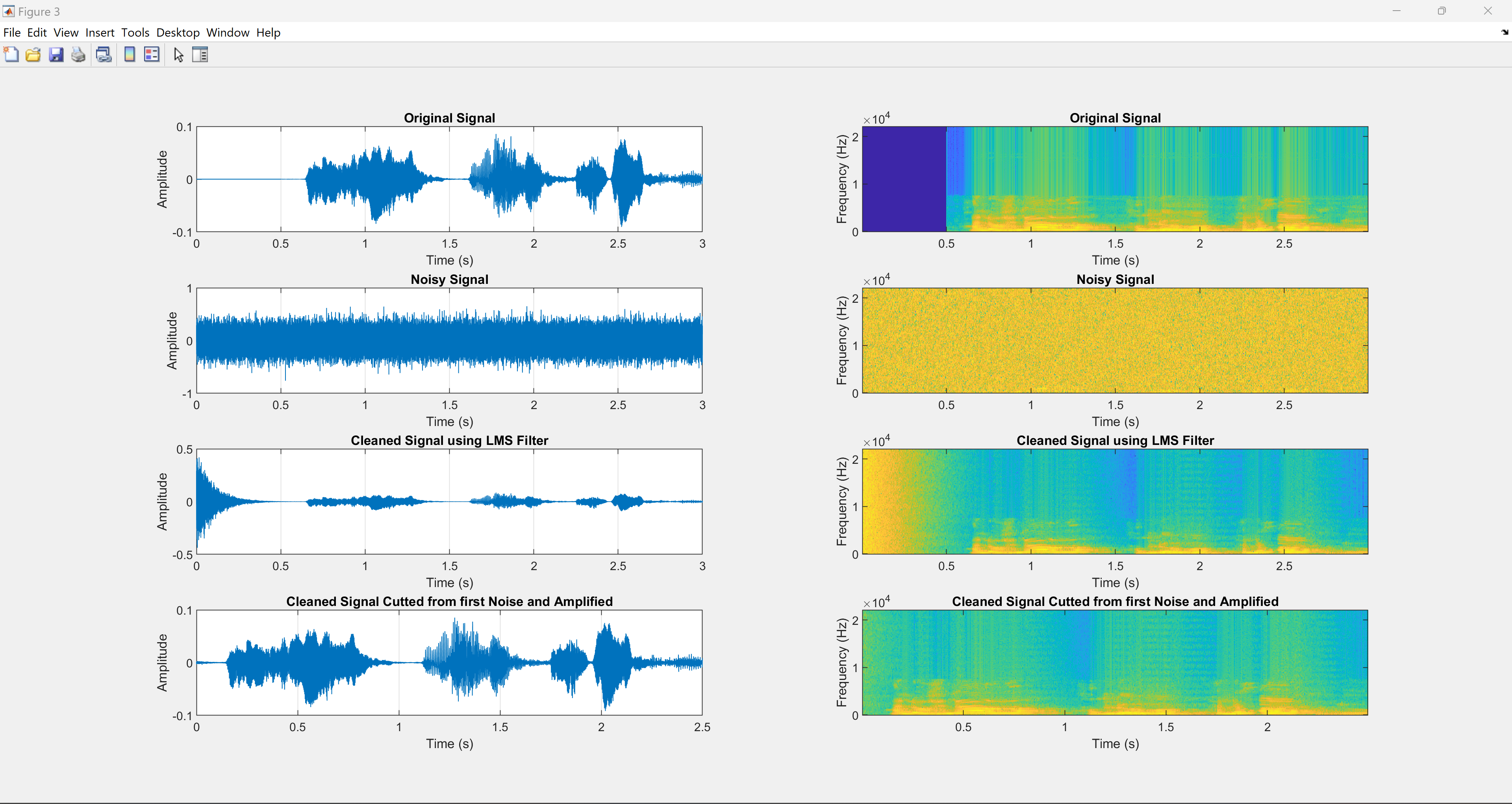Select the Noisy Signal spectrogram
Image resolution: width=1512 pixels, height=804 pixels.
click(x=1115, y=340)
